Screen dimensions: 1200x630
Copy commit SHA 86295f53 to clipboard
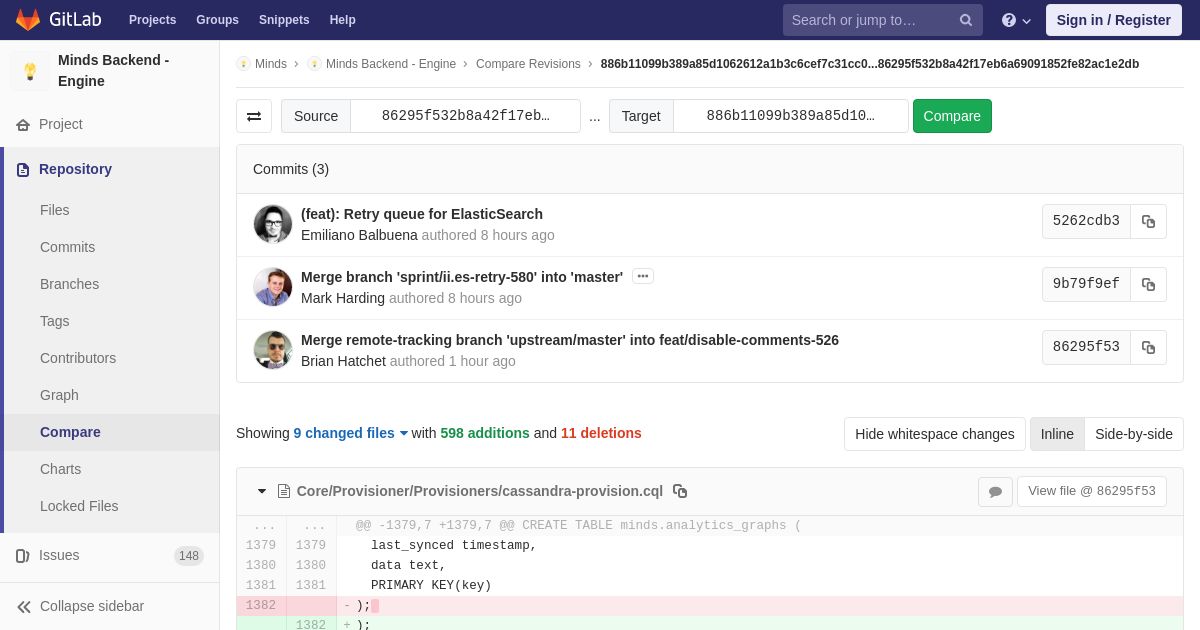pos(1148,347)
